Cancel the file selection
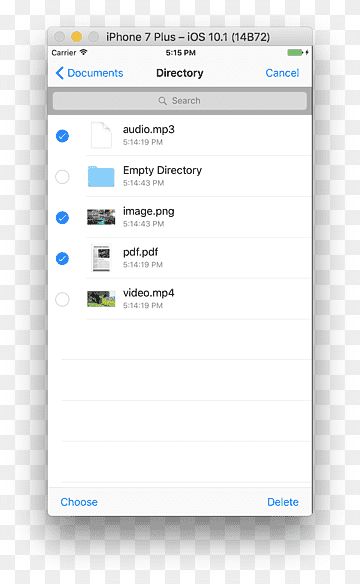The height and width of the screenshot is (584, 360). [282, 73]
